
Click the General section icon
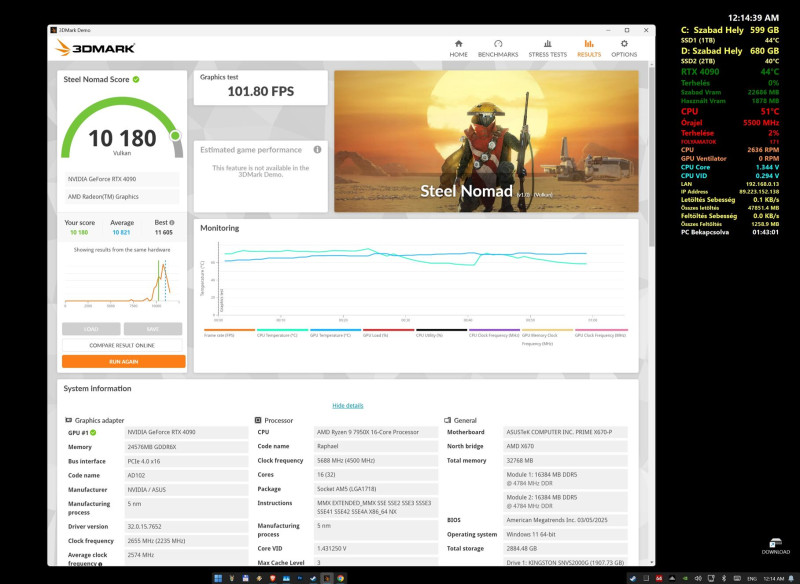tap(447, 420)
